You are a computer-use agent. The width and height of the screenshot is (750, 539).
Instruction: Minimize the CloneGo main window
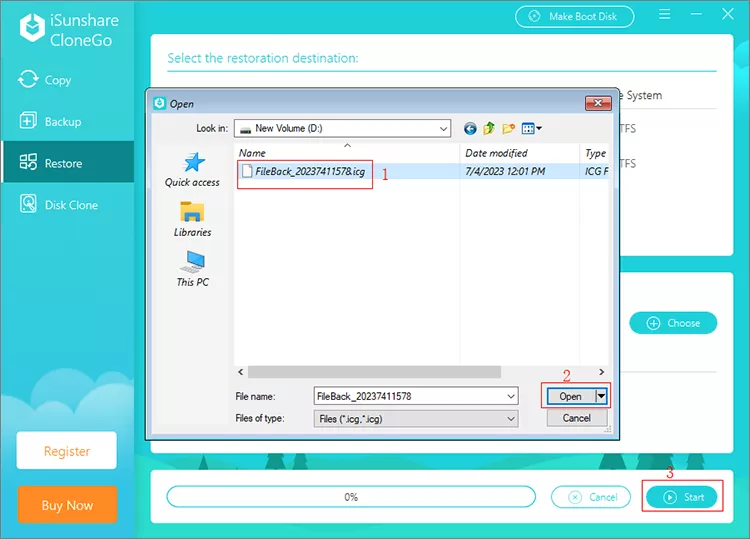[x=696, y=14]
